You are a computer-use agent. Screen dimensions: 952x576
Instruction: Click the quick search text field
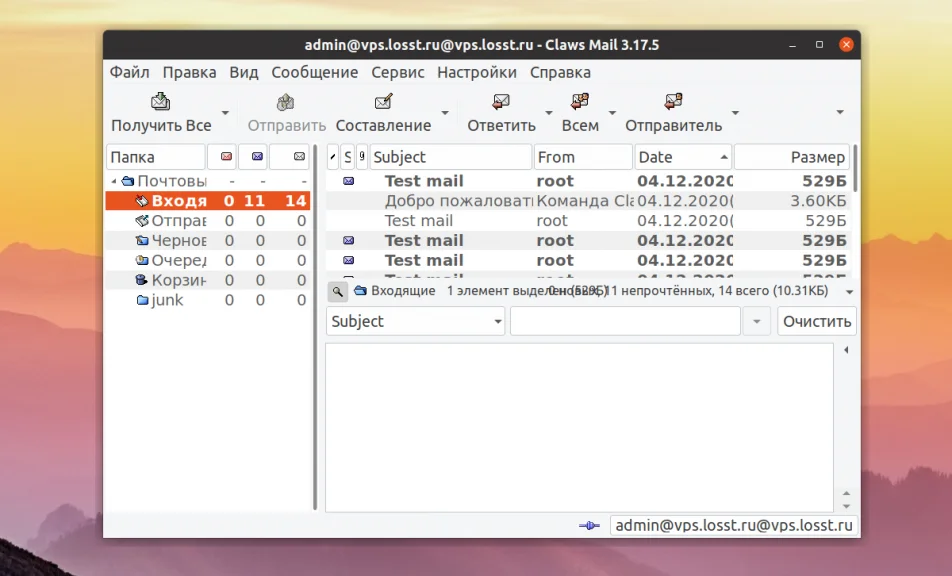[625, 321]
